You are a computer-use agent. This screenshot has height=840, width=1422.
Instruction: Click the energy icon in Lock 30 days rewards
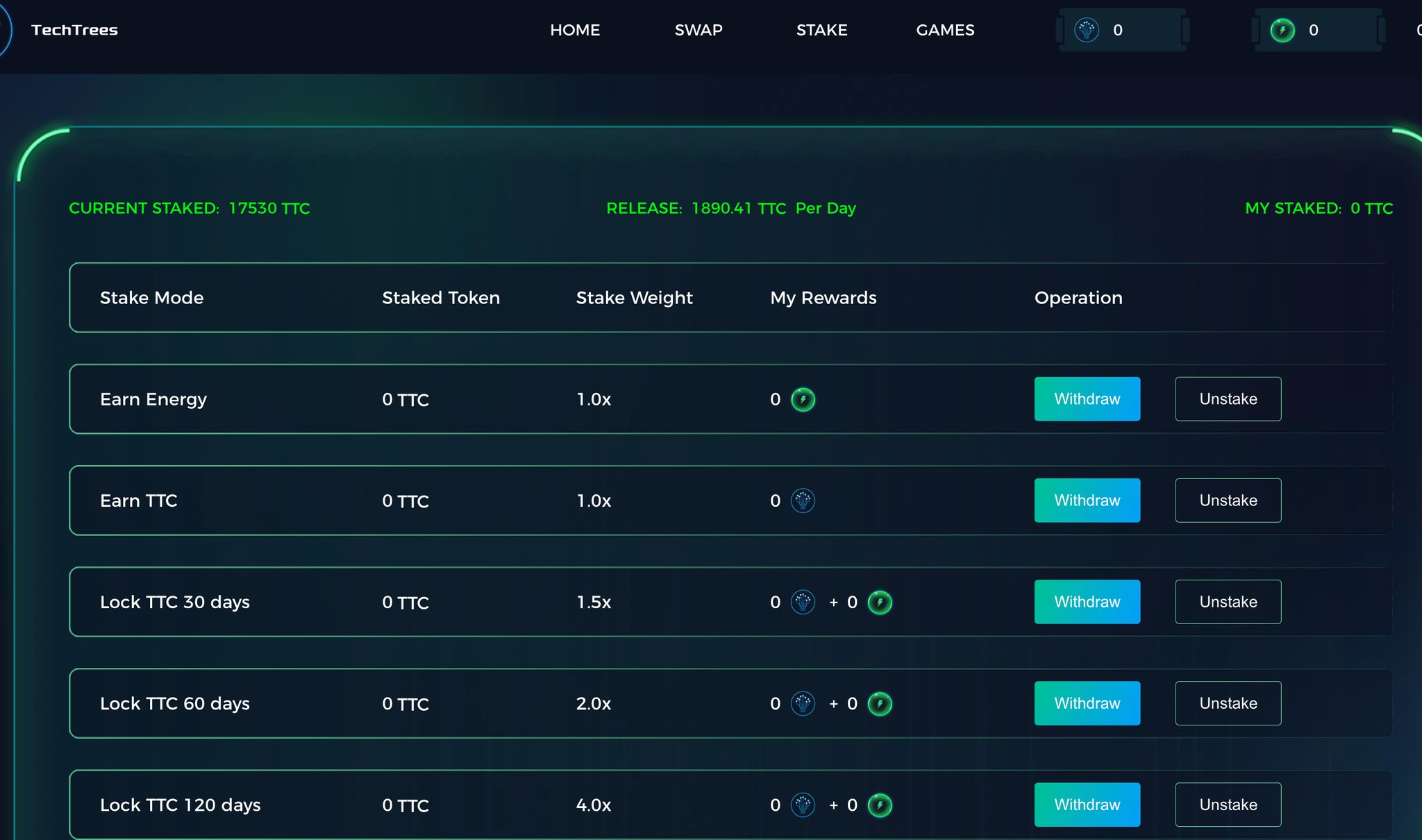[880, 602]
